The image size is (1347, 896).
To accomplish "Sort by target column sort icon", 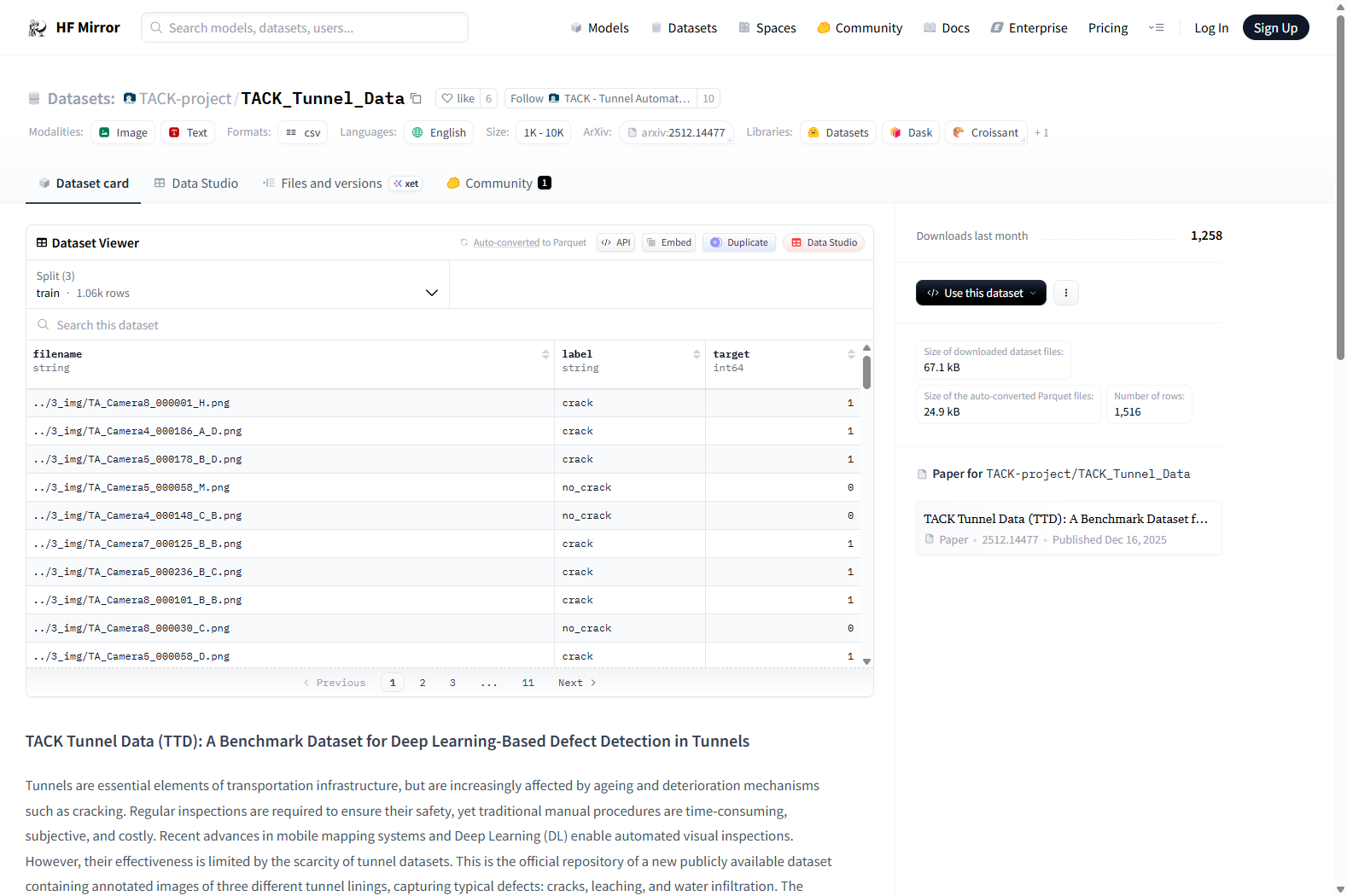I will (x=851, y=354).
